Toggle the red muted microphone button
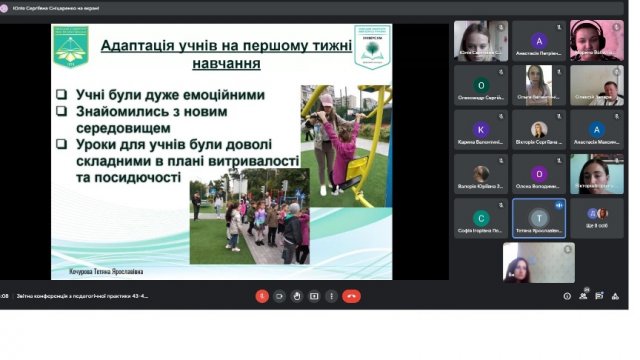640x360 pixels. 262,296
